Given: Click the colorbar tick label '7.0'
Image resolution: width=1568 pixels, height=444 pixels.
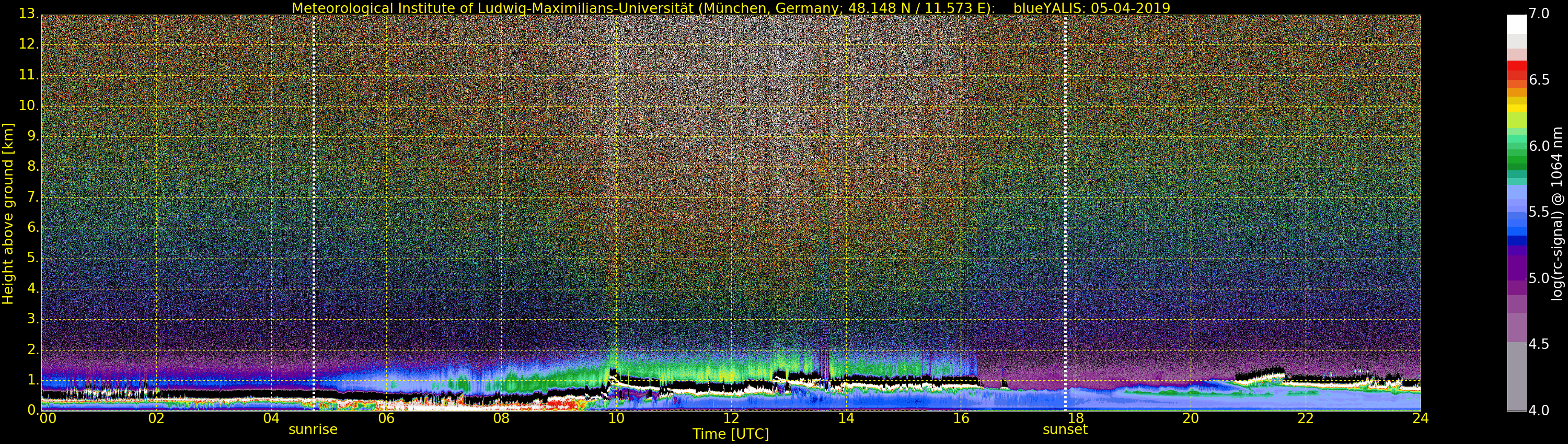Looking at the screenshot, I should [x=1539, y=14].
